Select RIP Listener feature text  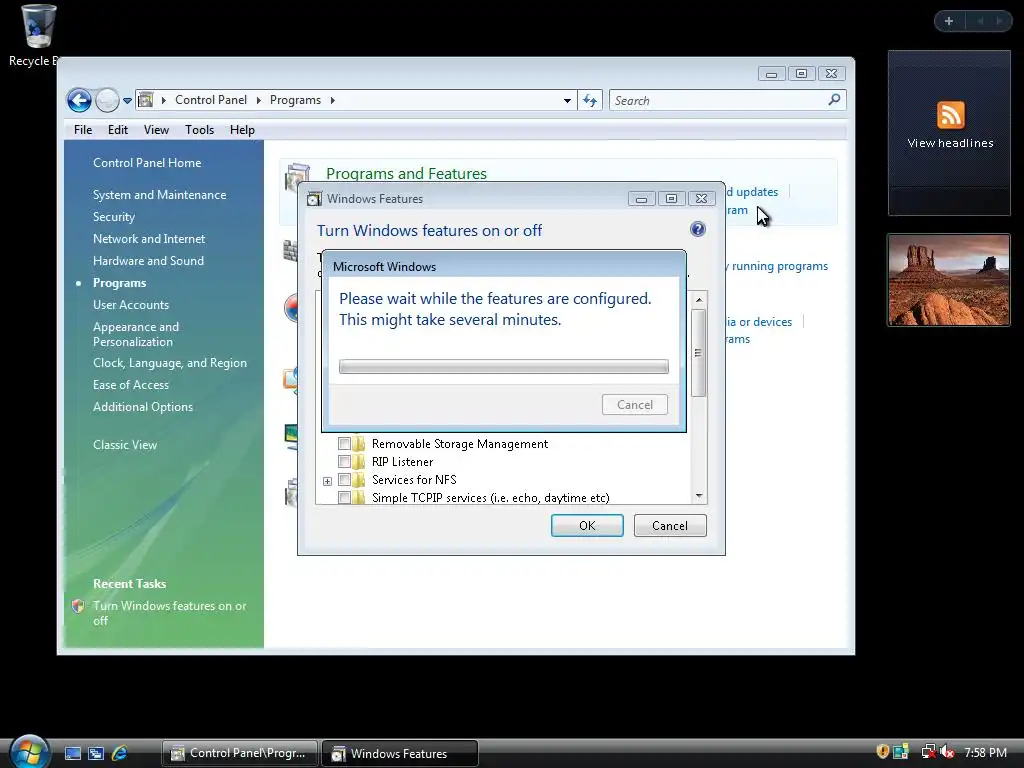[x=402, y=462]
